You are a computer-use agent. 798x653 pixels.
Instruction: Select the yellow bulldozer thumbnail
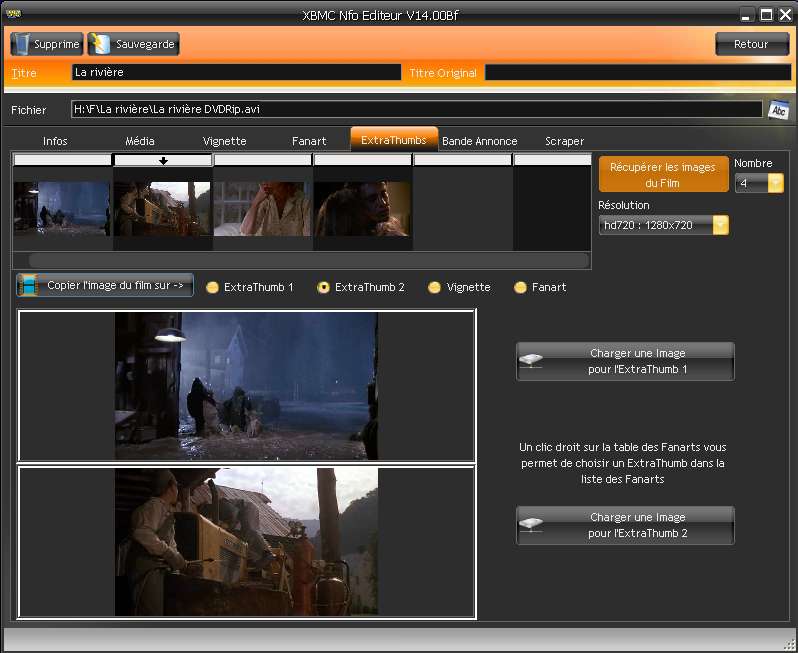click(162, 208)
